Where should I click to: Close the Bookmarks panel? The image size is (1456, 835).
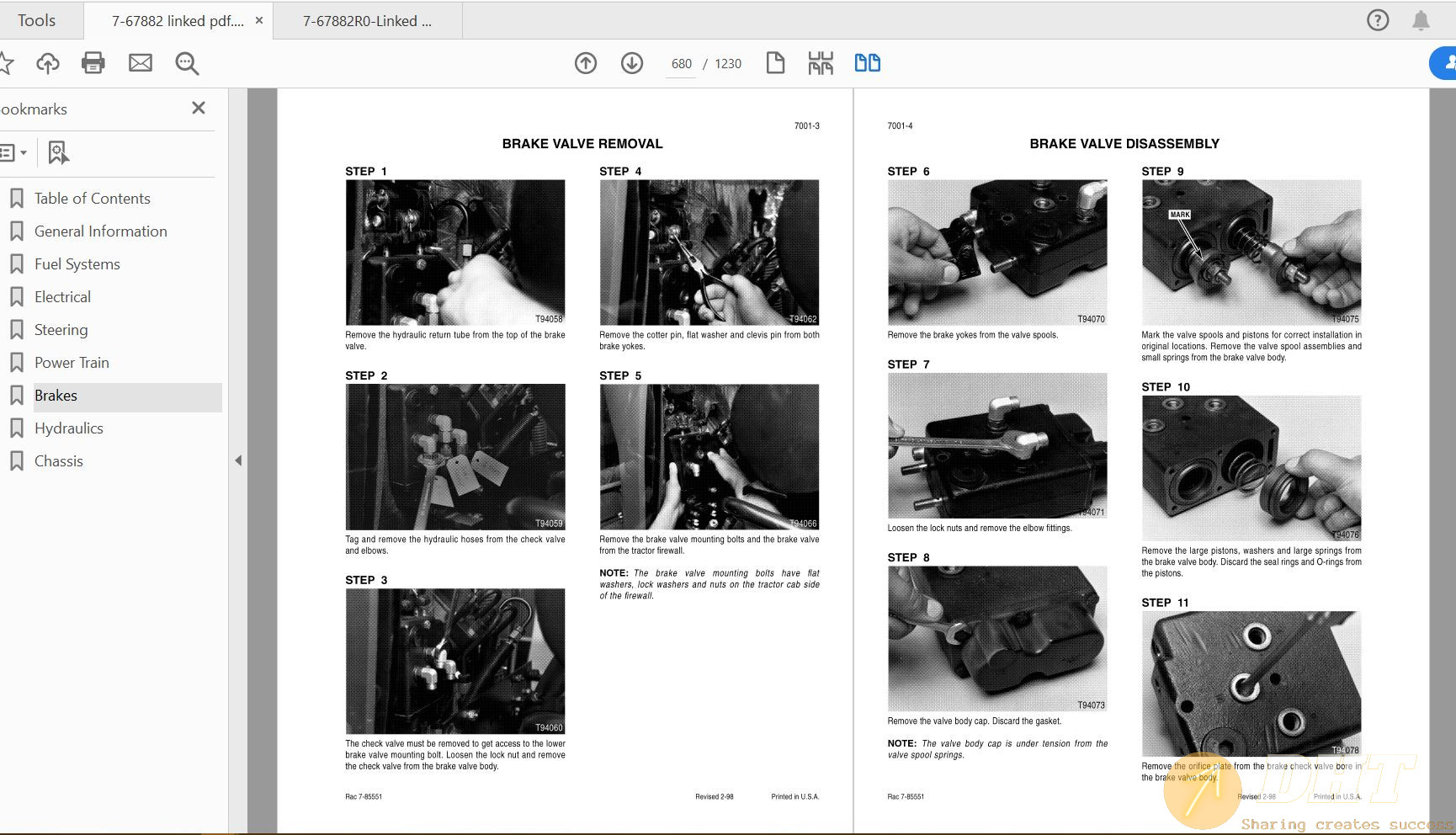point(199,108)
